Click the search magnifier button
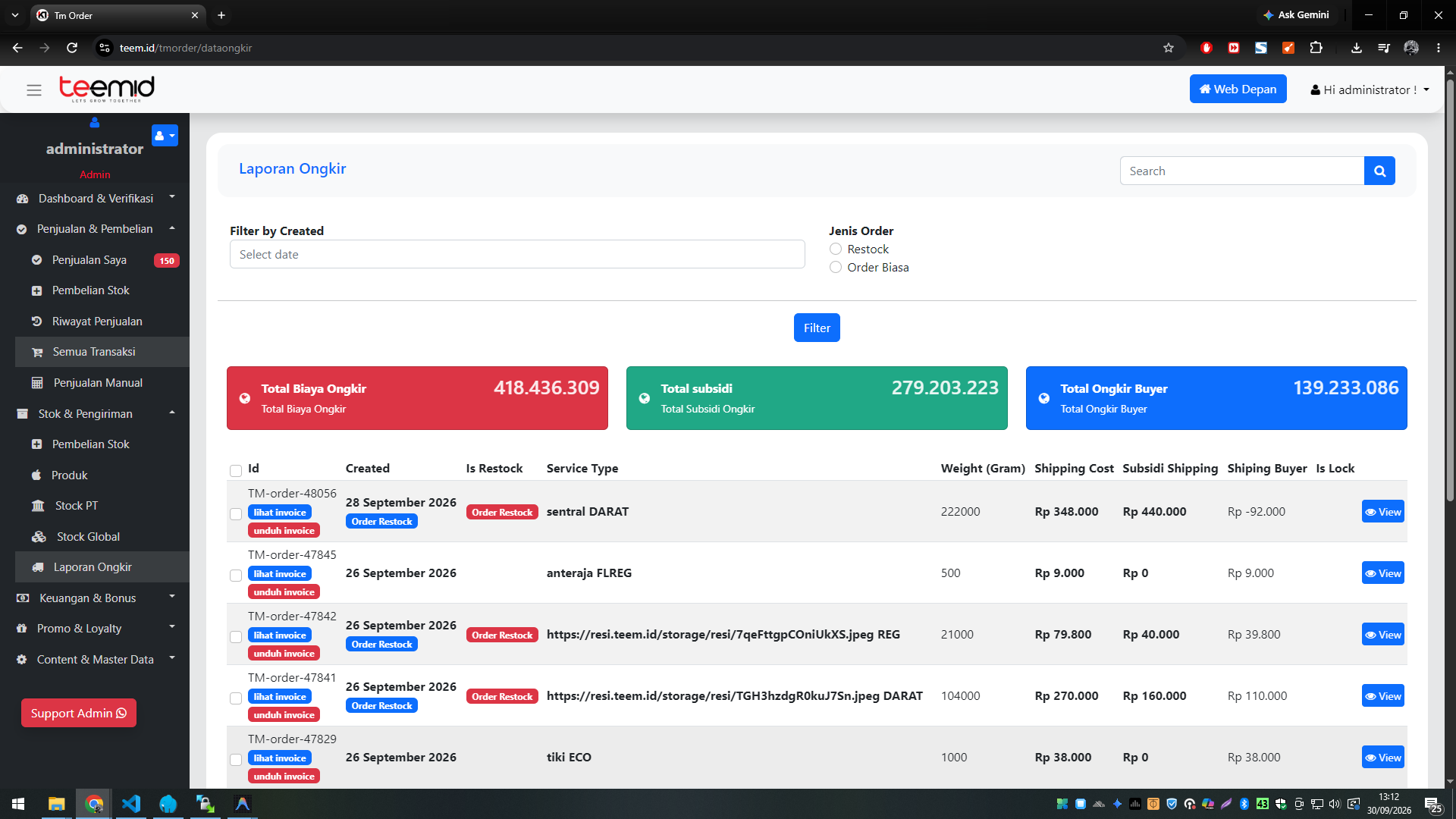 pyautogui.click(x=1379, y=171)
